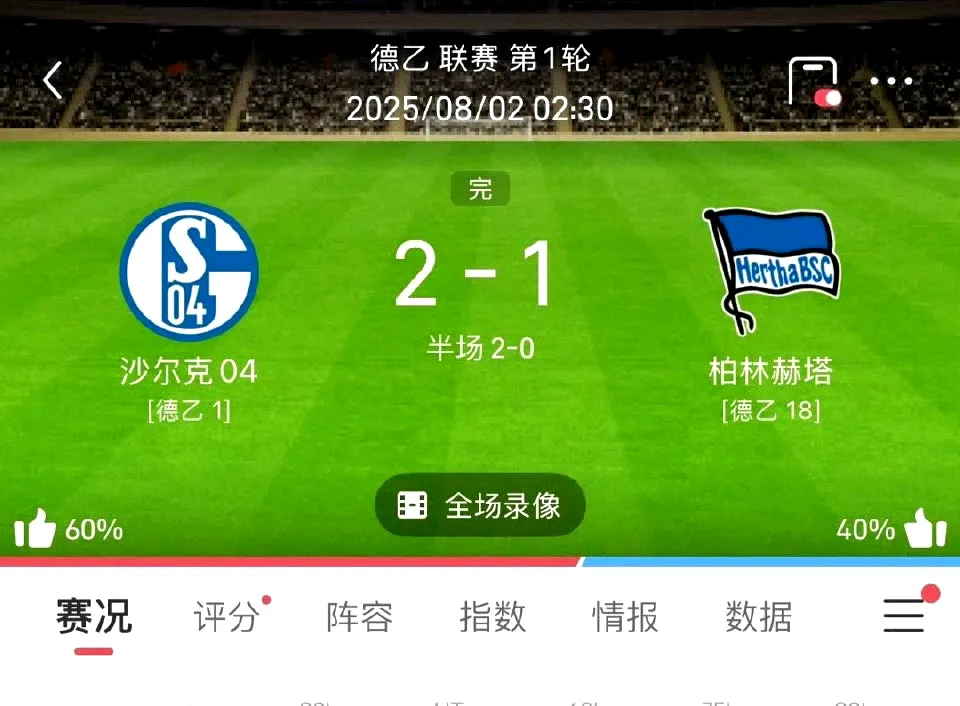960x706 pixels.
Task: Tap the Hertha BSC flag logo
Action: tap(771, 271)
